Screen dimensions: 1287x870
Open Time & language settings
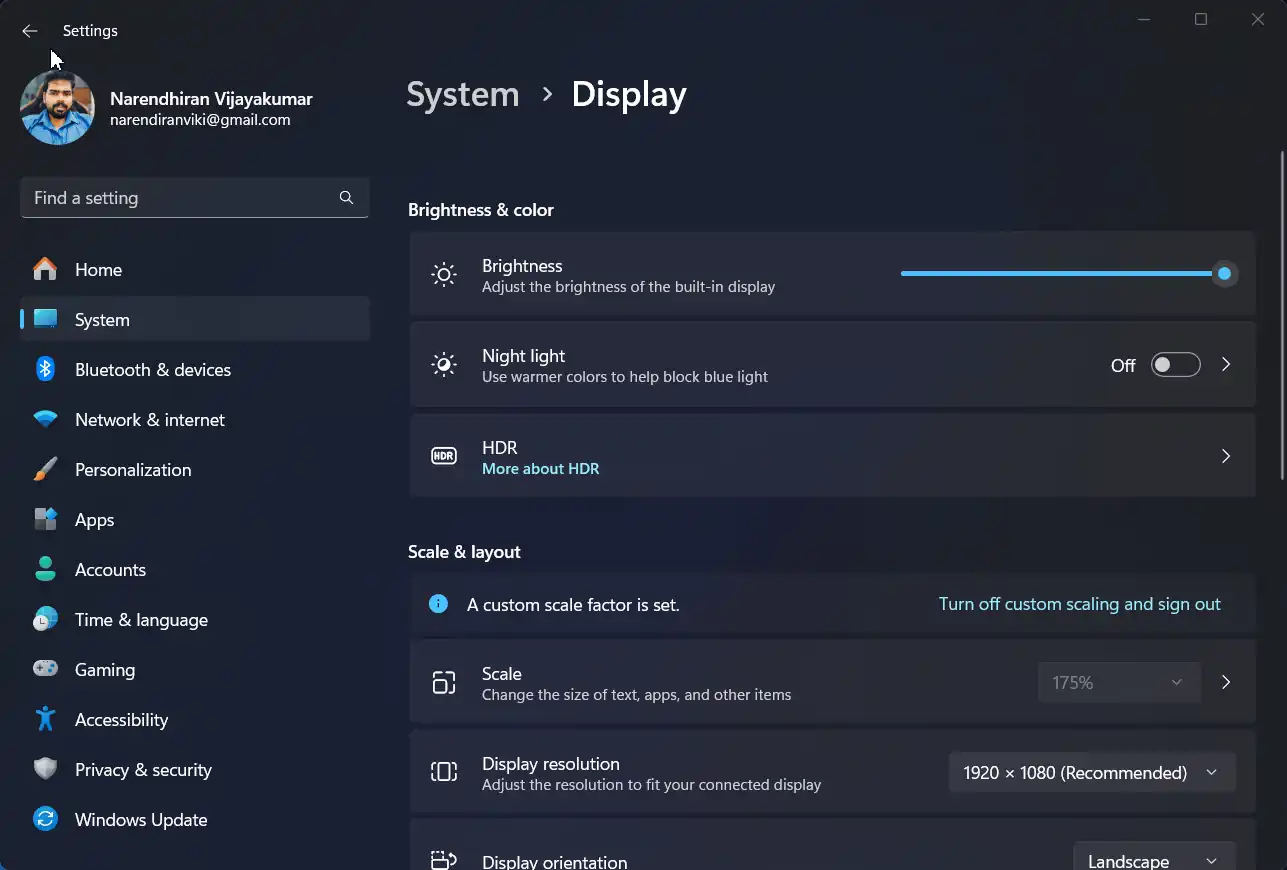(195, 619)
